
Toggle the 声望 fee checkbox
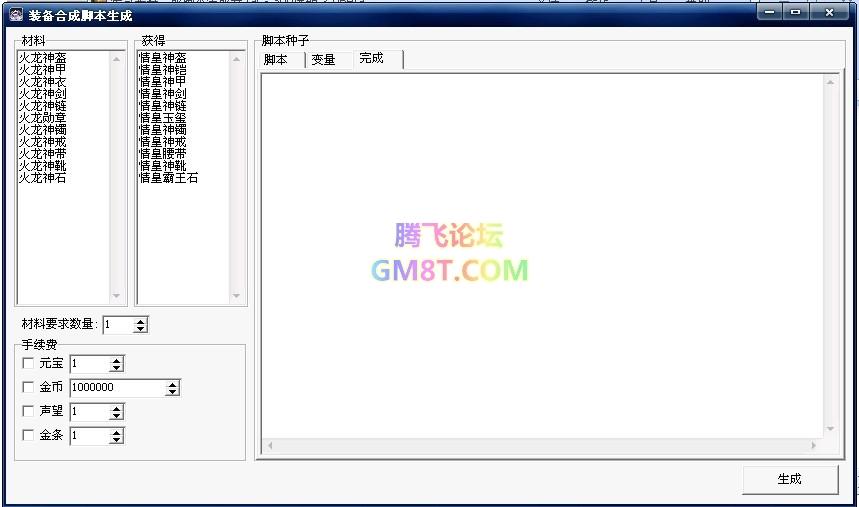(x=28, y=411)
